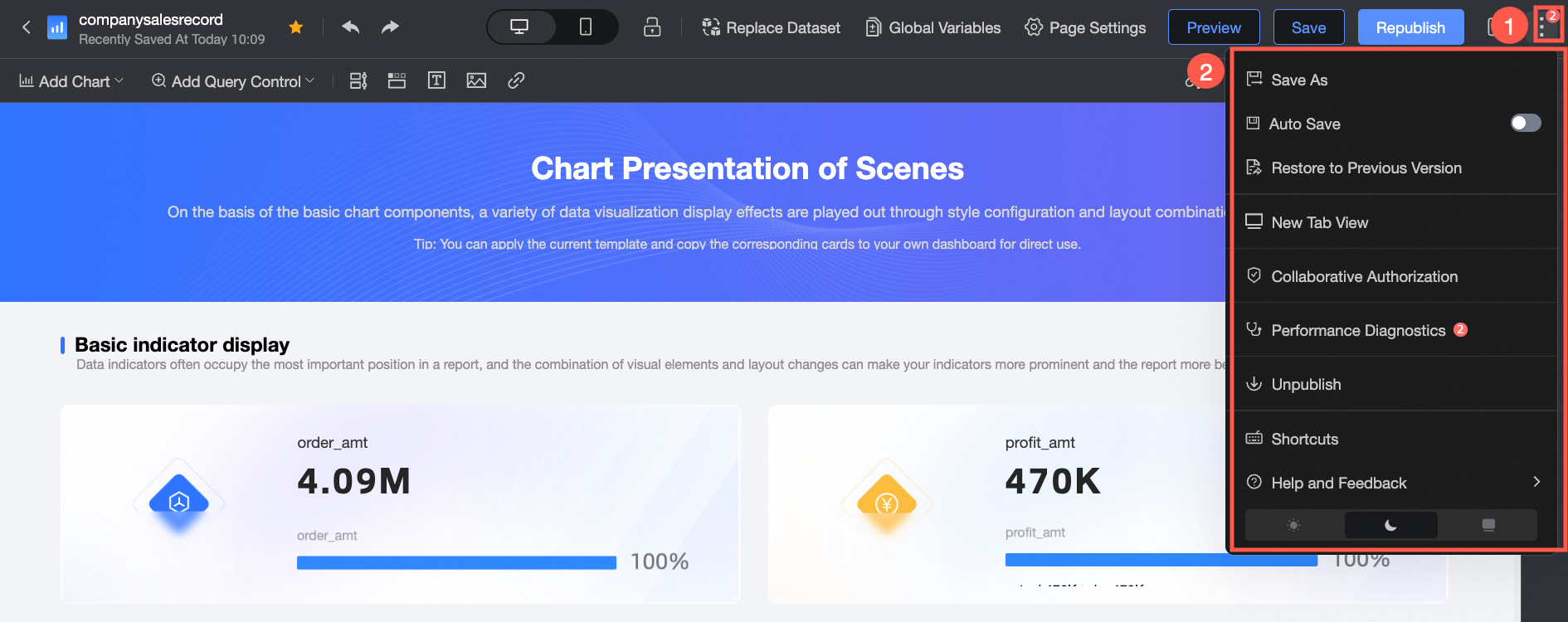
Task: Insert a text box widget
Action: click(x=436, y=80)
